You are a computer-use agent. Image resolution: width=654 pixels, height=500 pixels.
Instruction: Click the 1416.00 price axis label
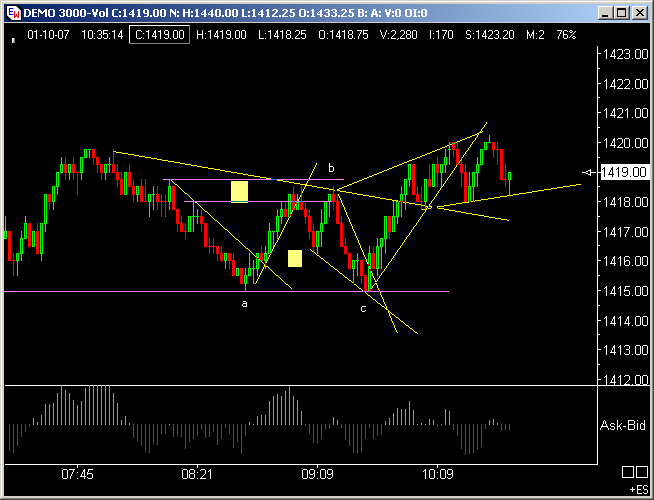[x=626, y=261]
